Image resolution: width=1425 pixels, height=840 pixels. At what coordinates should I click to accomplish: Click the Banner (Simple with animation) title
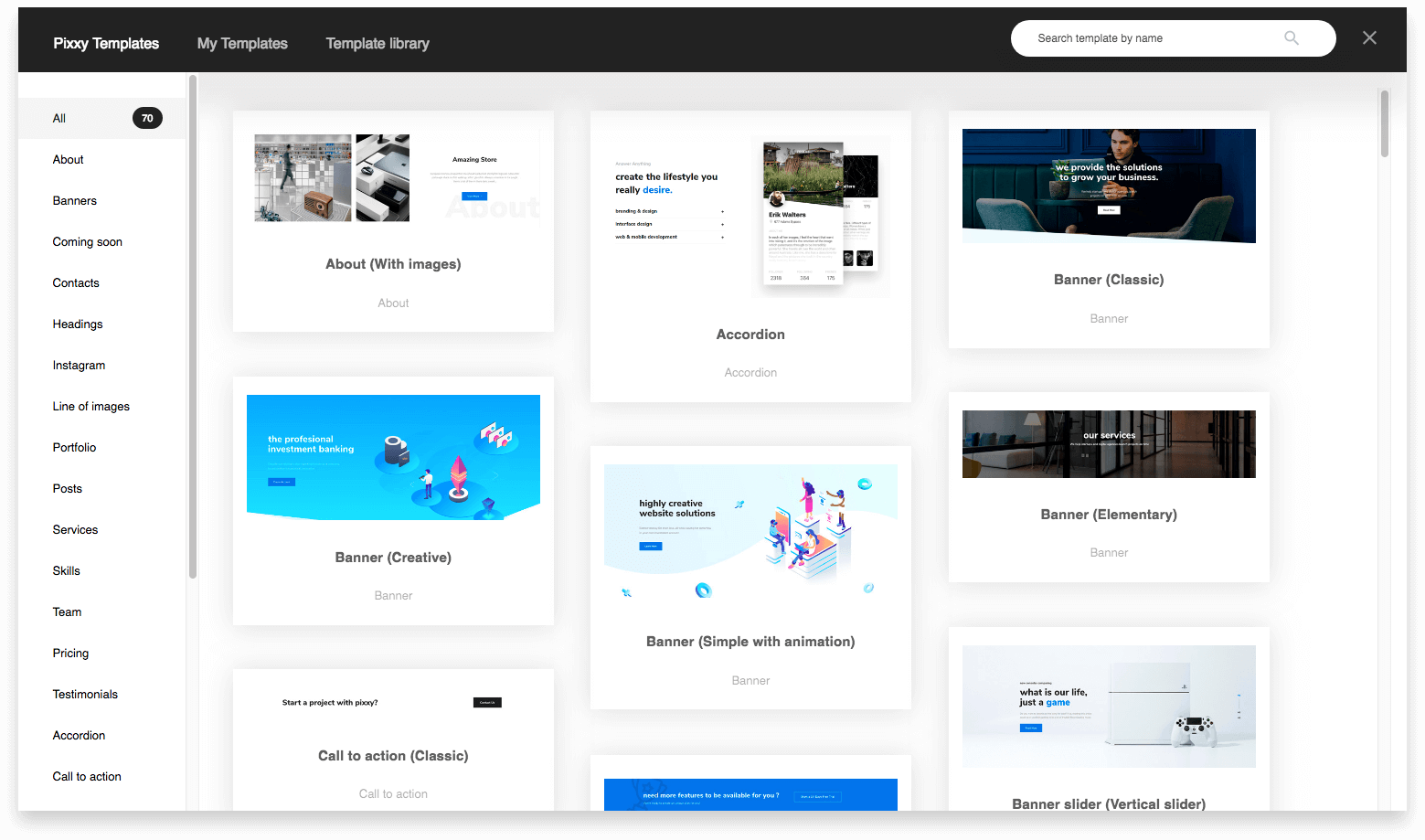click(x=750, y=642)
